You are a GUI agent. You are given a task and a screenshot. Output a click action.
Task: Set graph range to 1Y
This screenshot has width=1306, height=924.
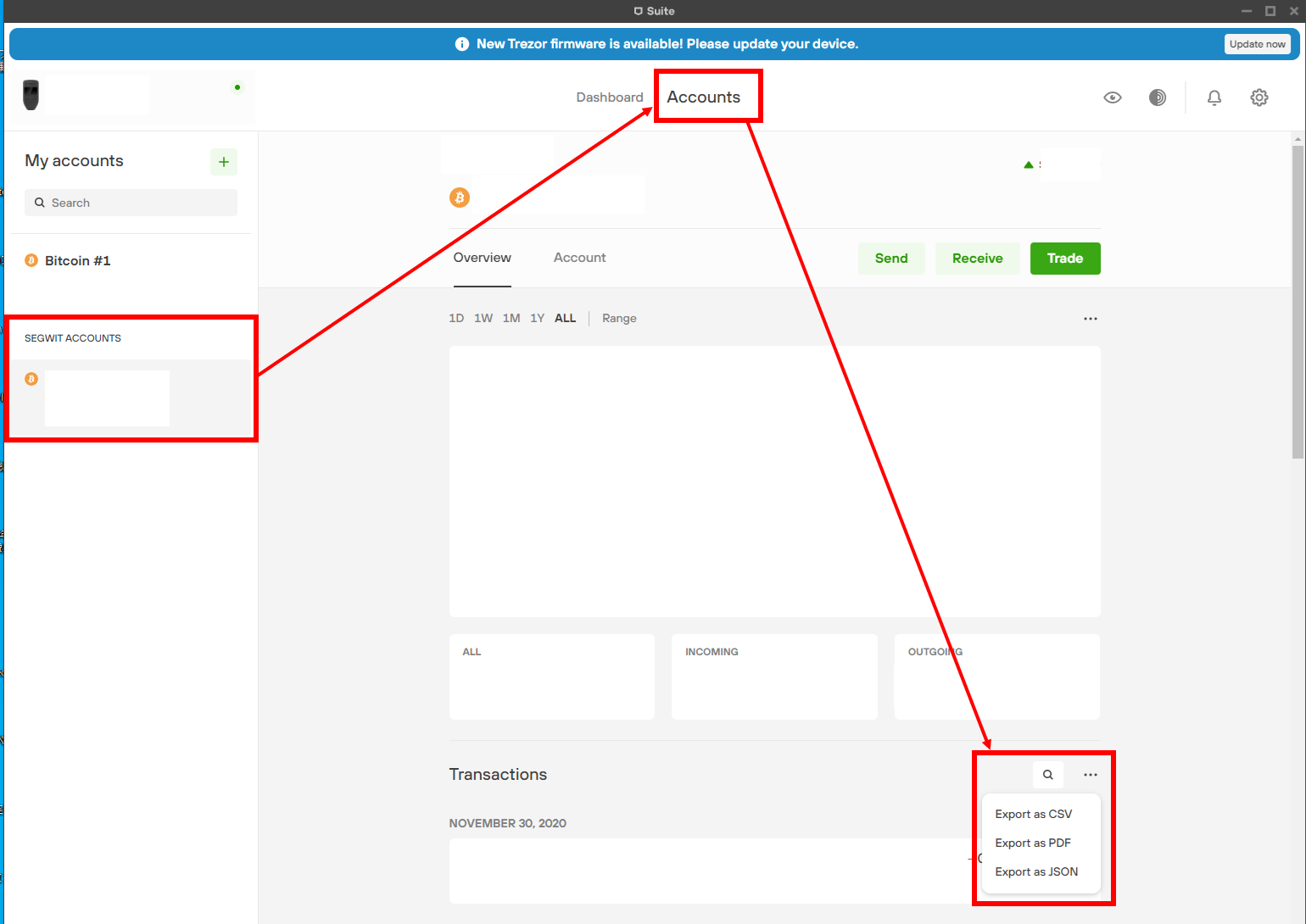point(538,319)
